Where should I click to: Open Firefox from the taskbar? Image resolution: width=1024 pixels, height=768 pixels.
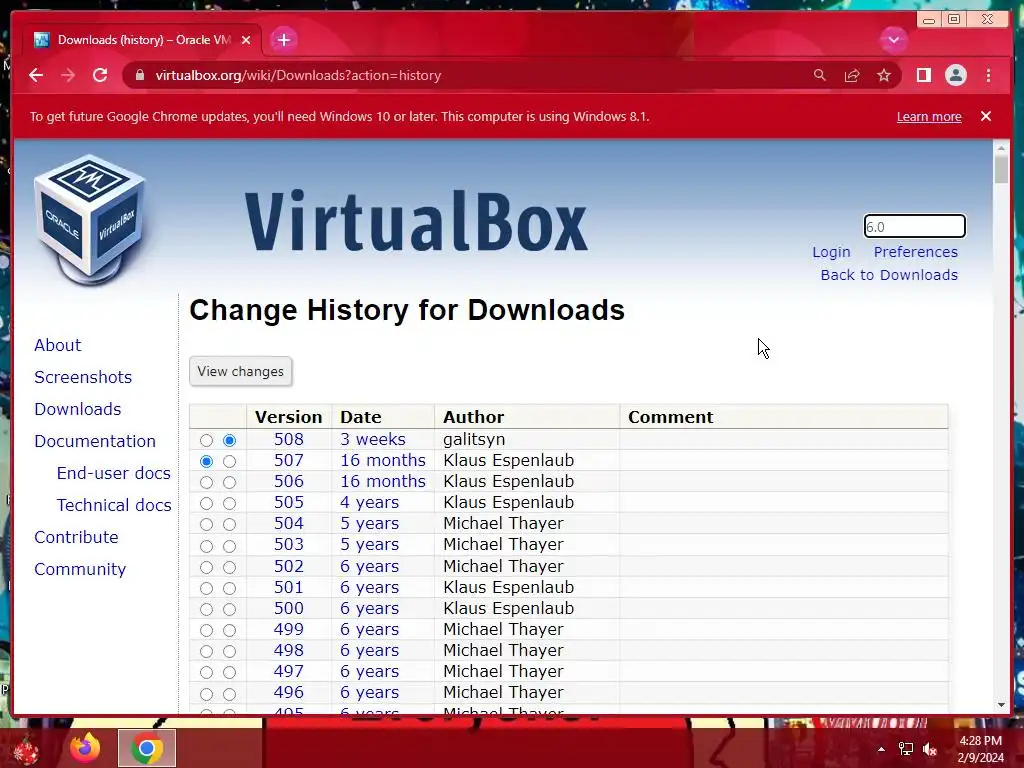tap(86, 747)
